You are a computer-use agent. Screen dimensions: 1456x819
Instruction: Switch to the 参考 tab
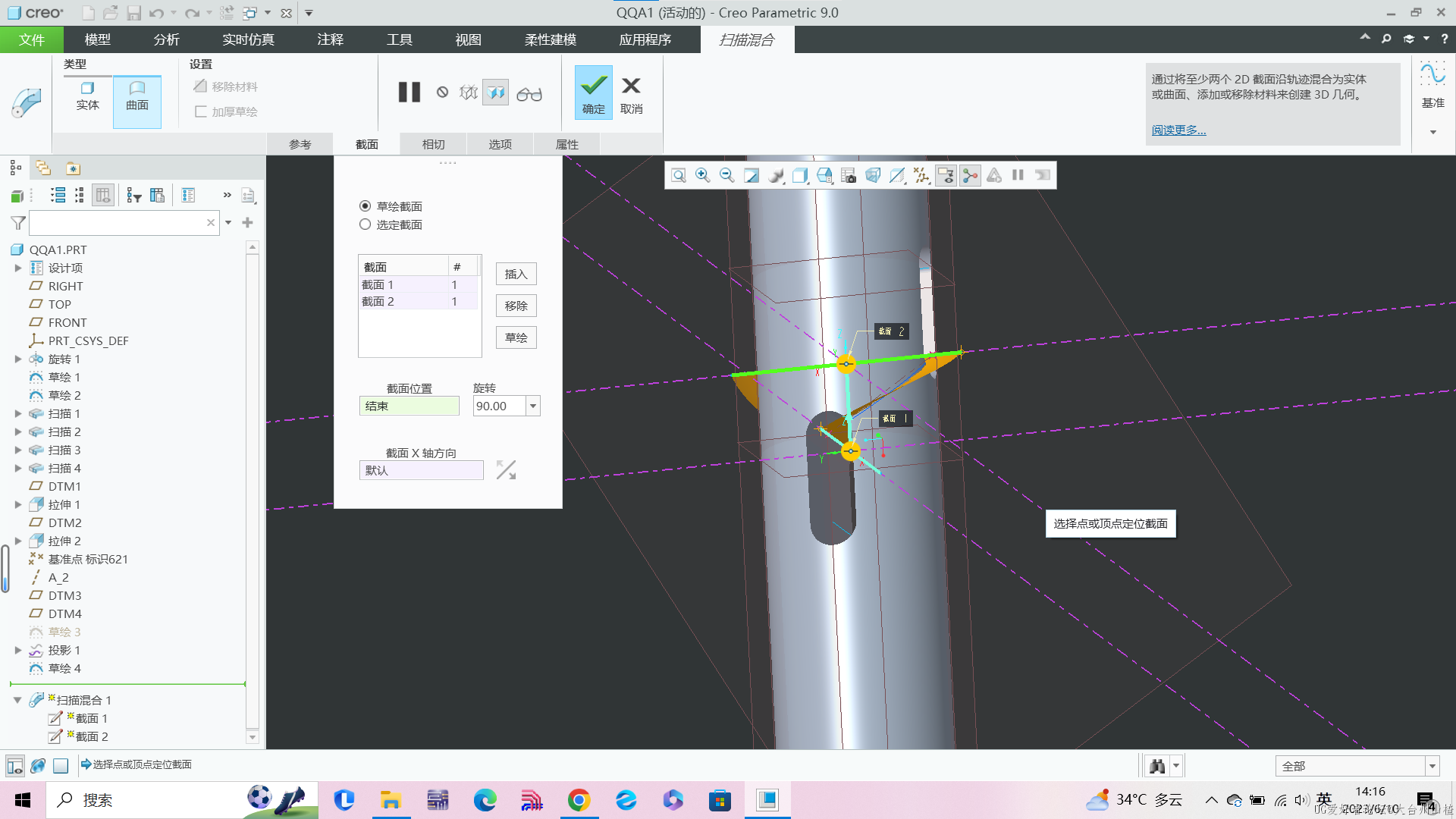[299, 144]
